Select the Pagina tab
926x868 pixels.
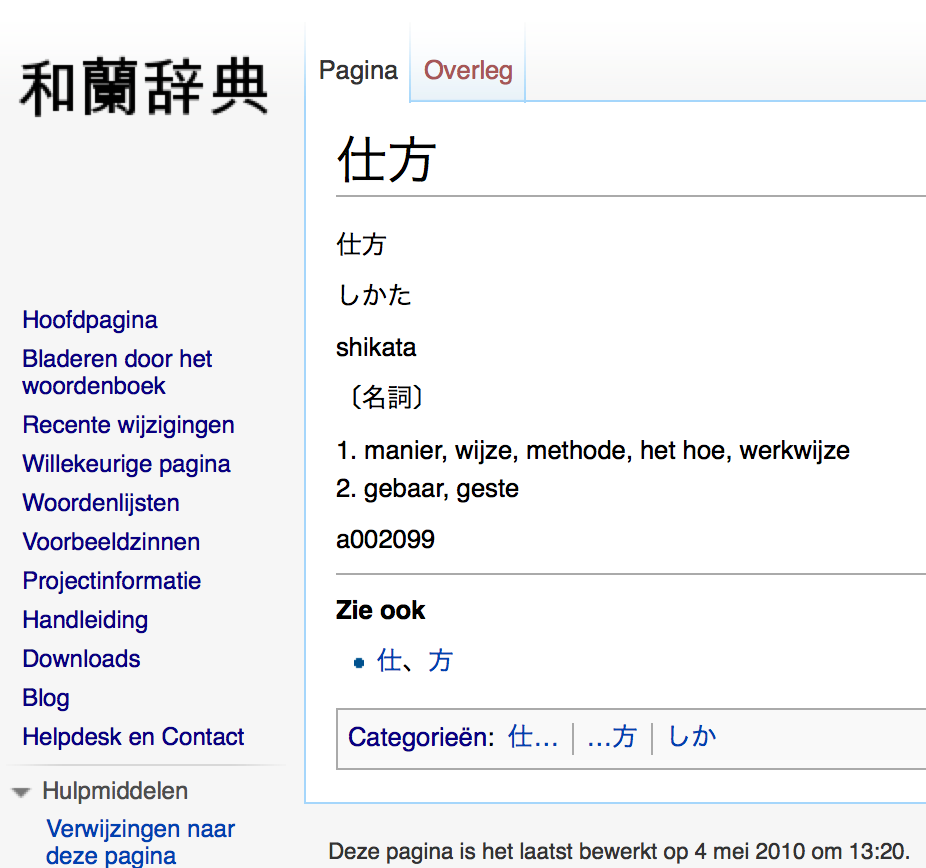point(358,71)
